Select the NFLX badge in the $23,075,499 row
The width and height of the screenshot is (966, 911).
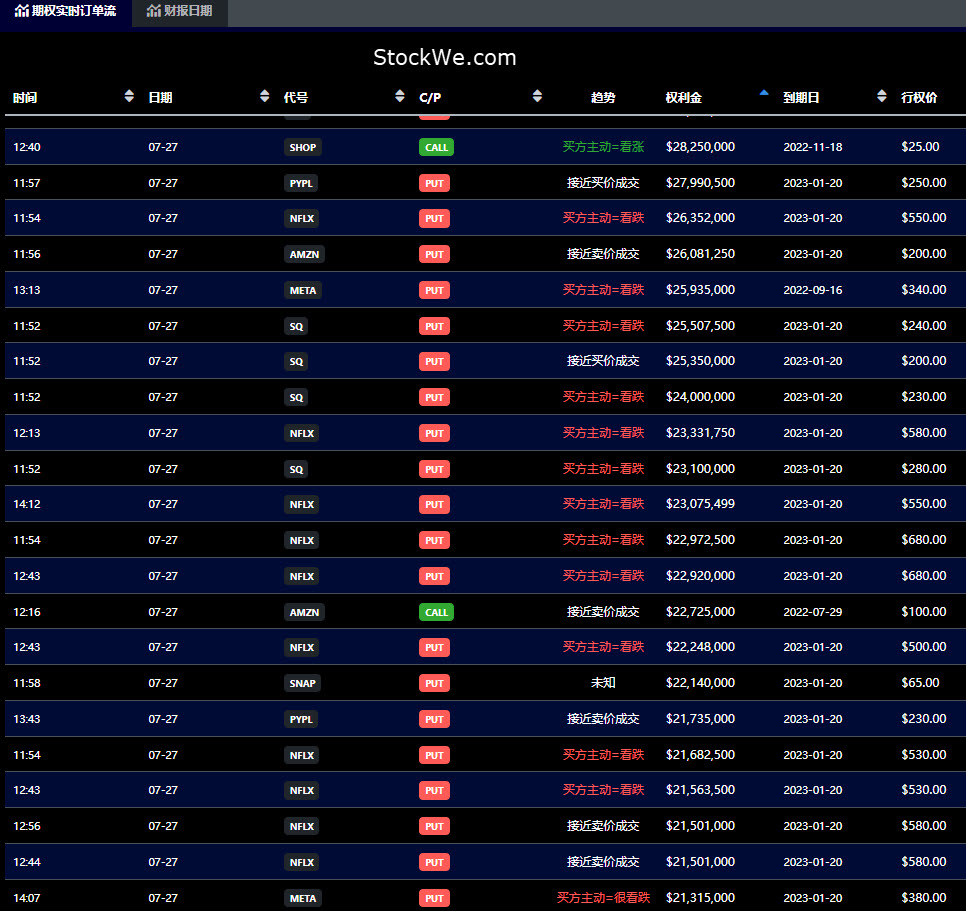click(x=302, y=504)
